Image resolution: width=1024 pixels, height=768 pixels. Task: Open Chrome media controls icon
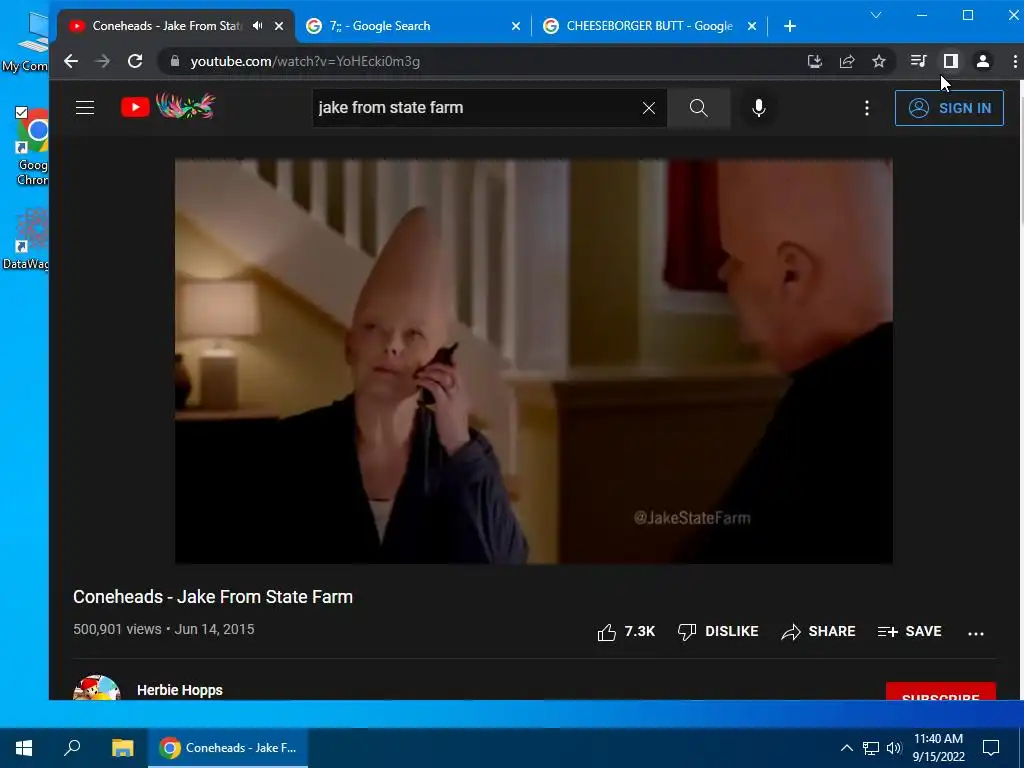[x=918, y=61]
